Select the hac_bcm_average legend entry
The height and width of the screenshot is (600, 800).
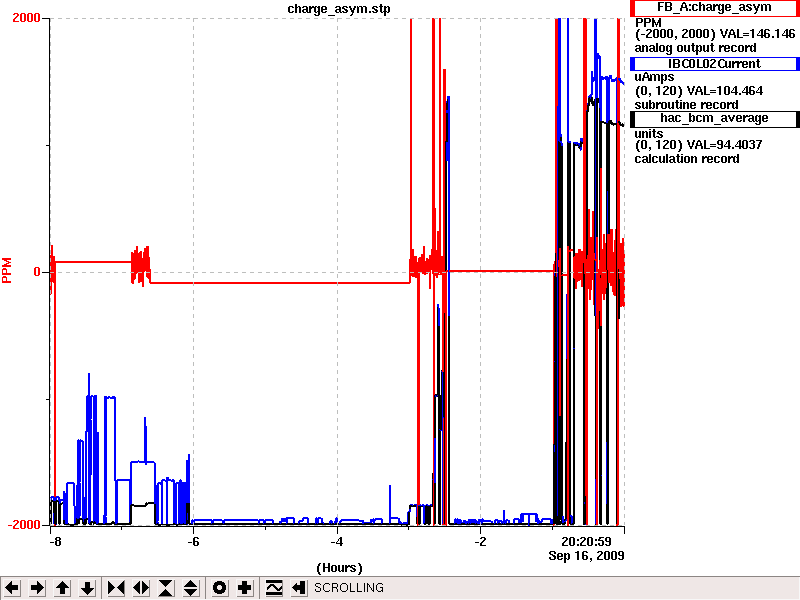pos(714,119)
